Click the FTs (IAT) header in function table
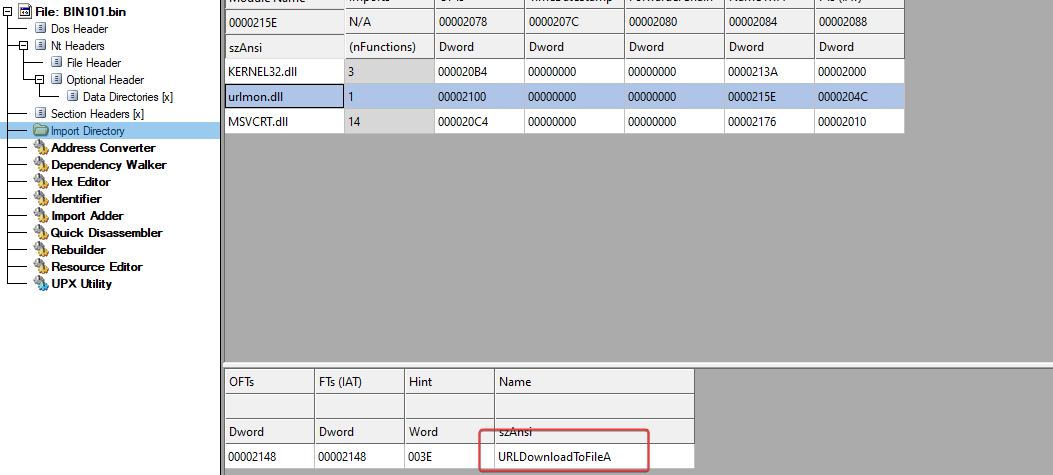The height and width of the screenshot is (475, 1053). tap(359, 382)
